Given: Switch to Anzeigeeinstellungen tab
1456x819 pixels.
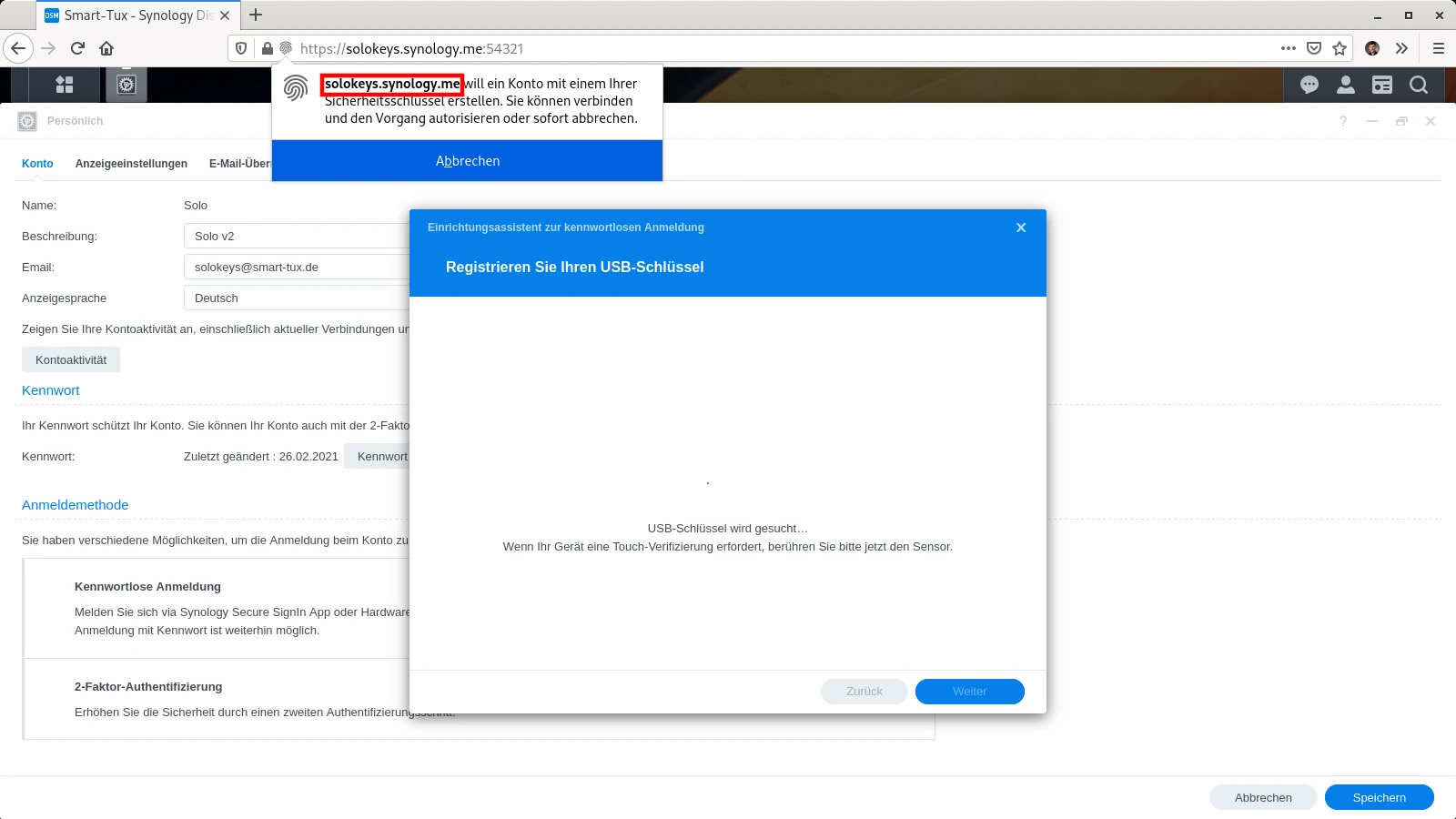Looking at the screenshot, I should [x=131, y=164].
